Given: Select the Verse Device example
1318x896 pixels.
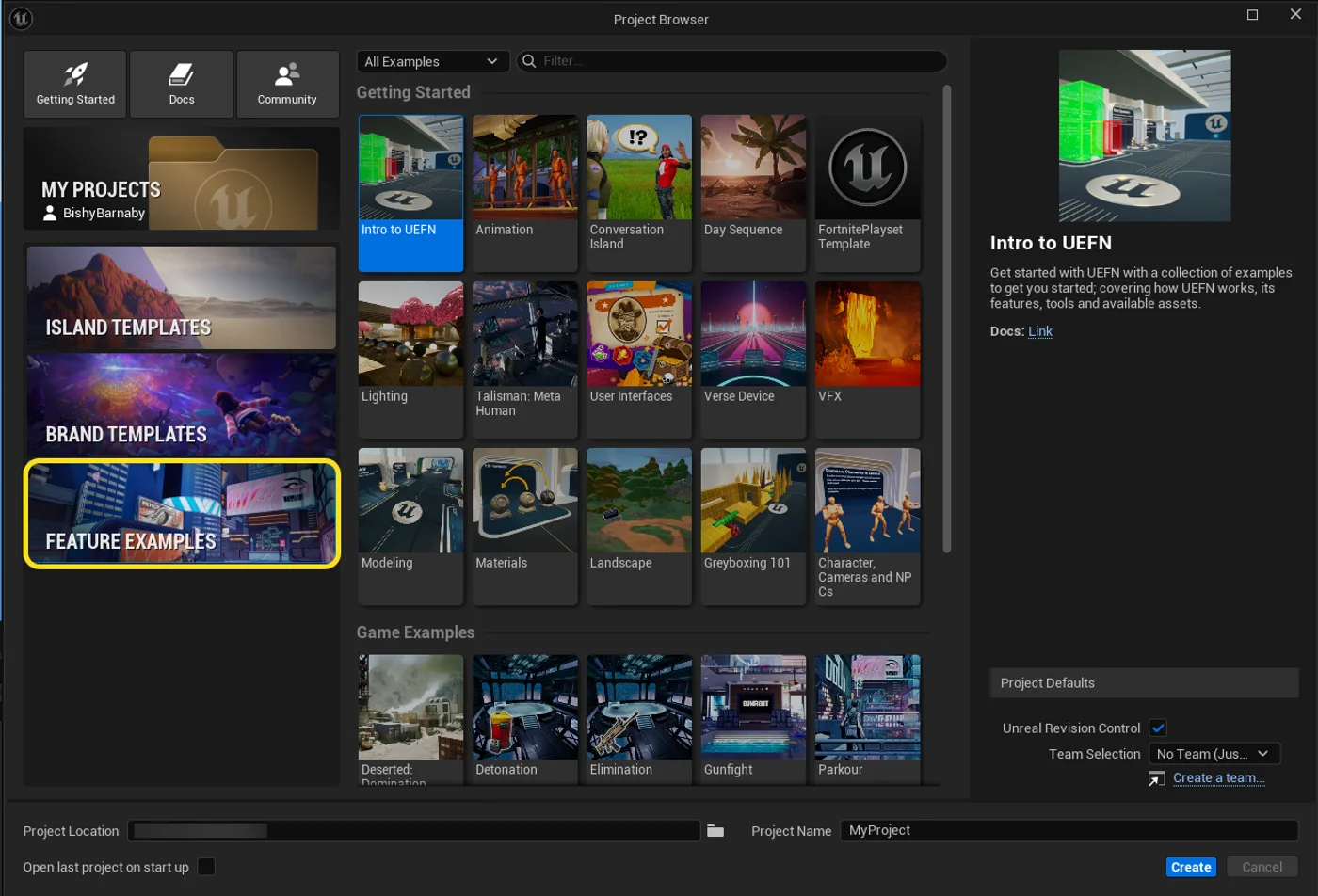Looking at the screenshot, I should click(753, 360).
